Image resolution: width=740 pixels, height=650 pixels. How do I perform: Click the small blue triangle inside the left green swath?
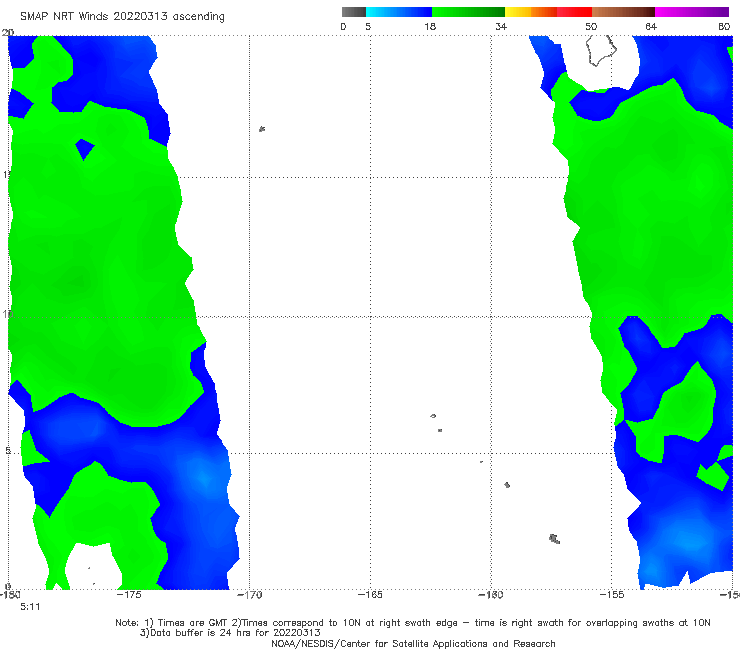click(84, 148)
